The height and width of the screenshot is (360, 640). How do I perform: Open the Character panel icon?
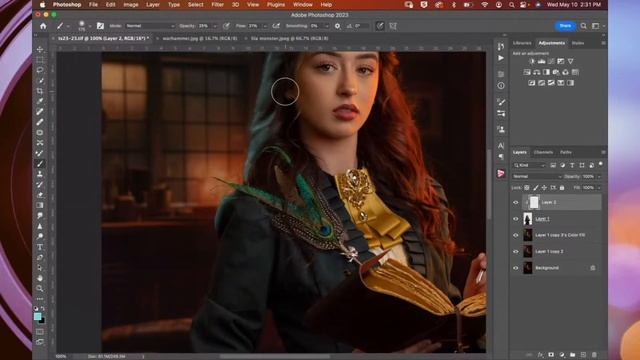click(x=501, y=145)
